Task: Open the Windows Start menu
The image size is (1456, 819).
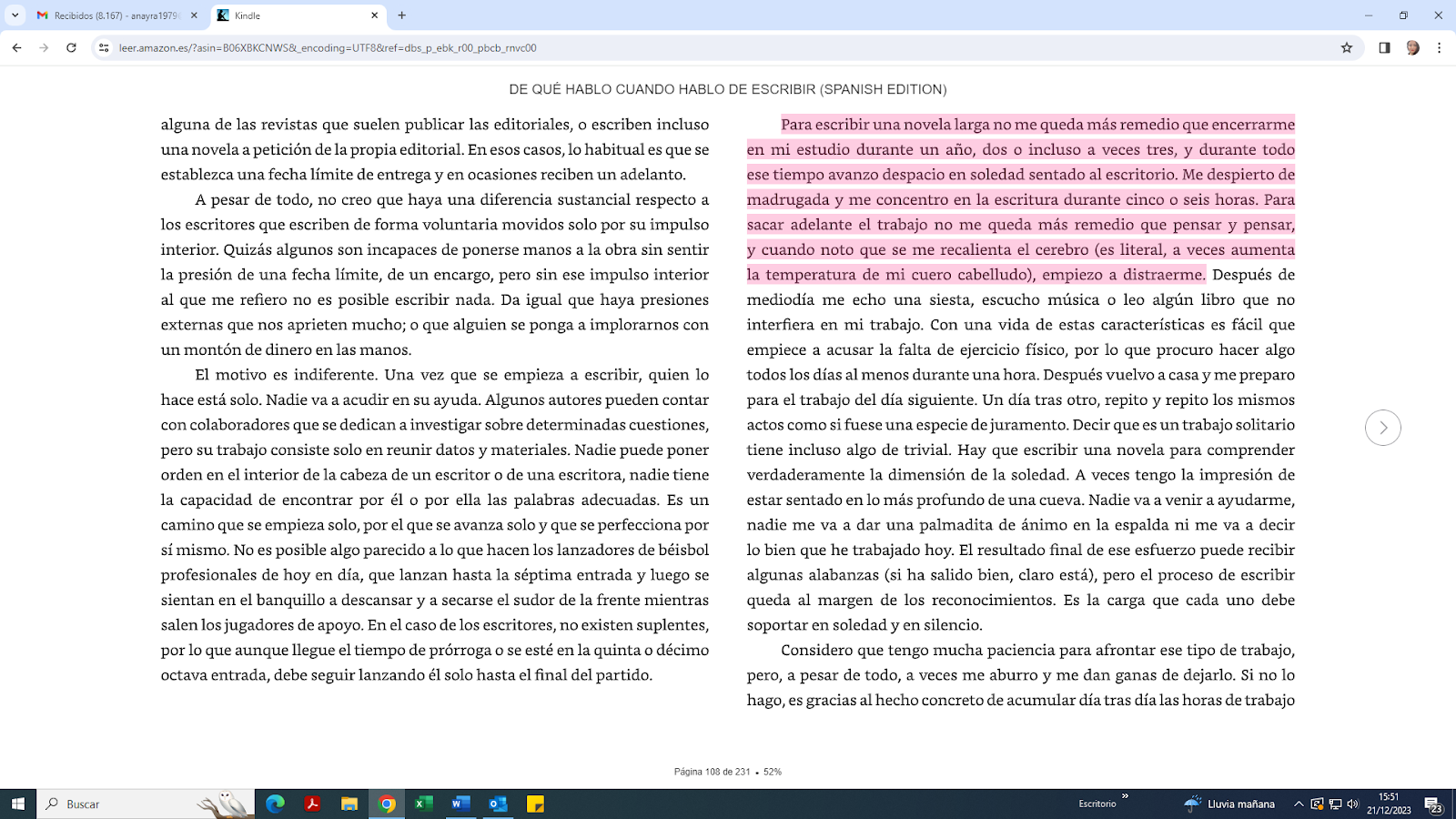Action: (17, 804)
